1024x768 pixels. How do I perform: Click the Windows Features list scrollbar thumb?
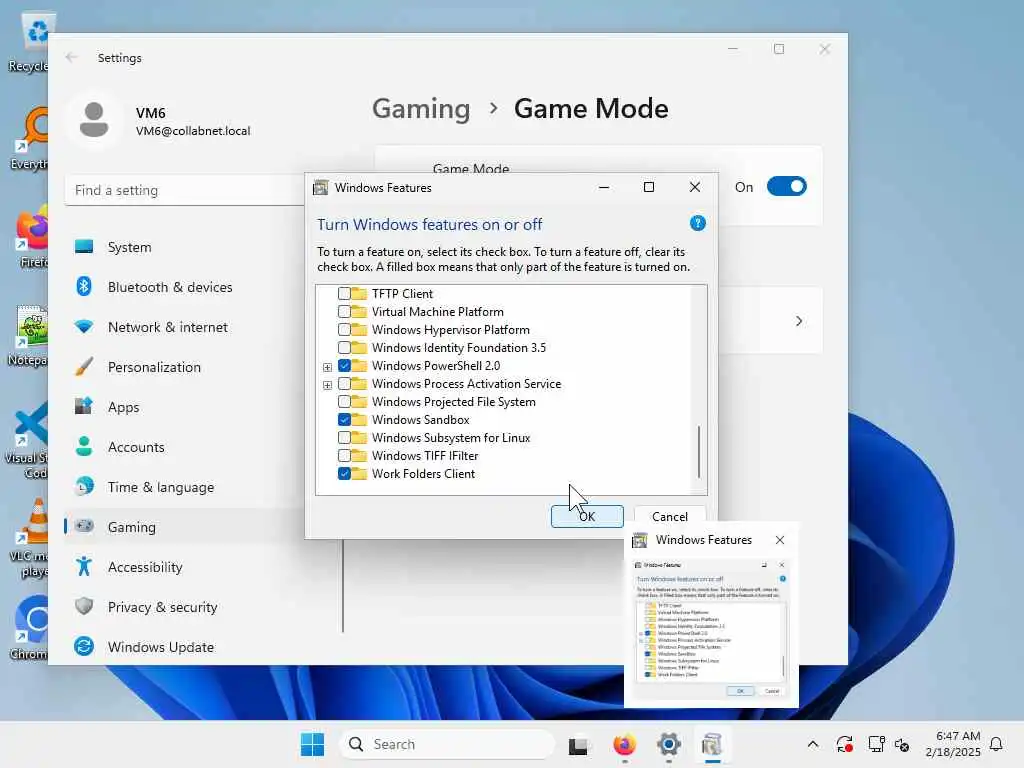[699, 452]
